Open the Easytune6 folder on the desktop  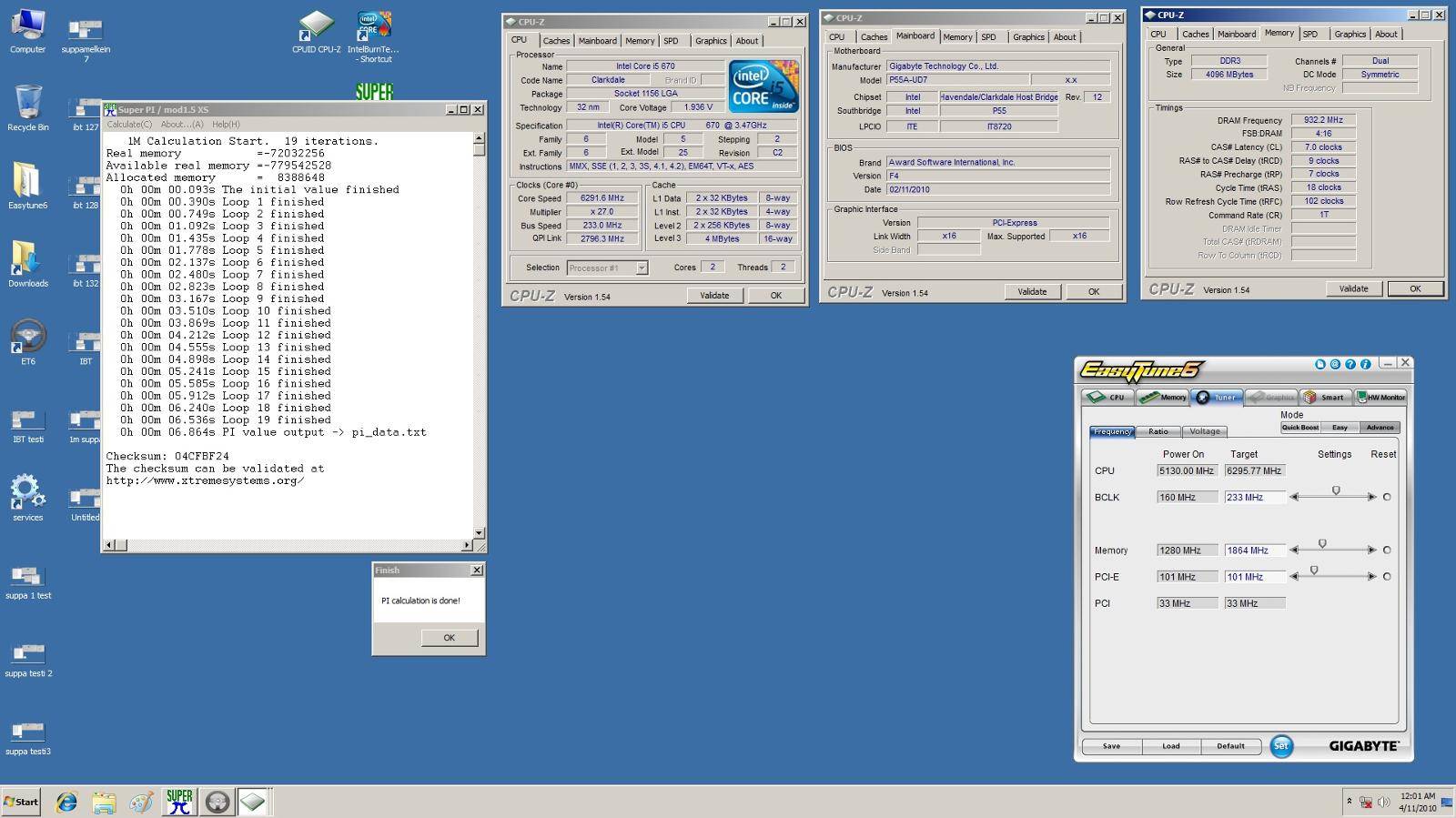(27, 186)
